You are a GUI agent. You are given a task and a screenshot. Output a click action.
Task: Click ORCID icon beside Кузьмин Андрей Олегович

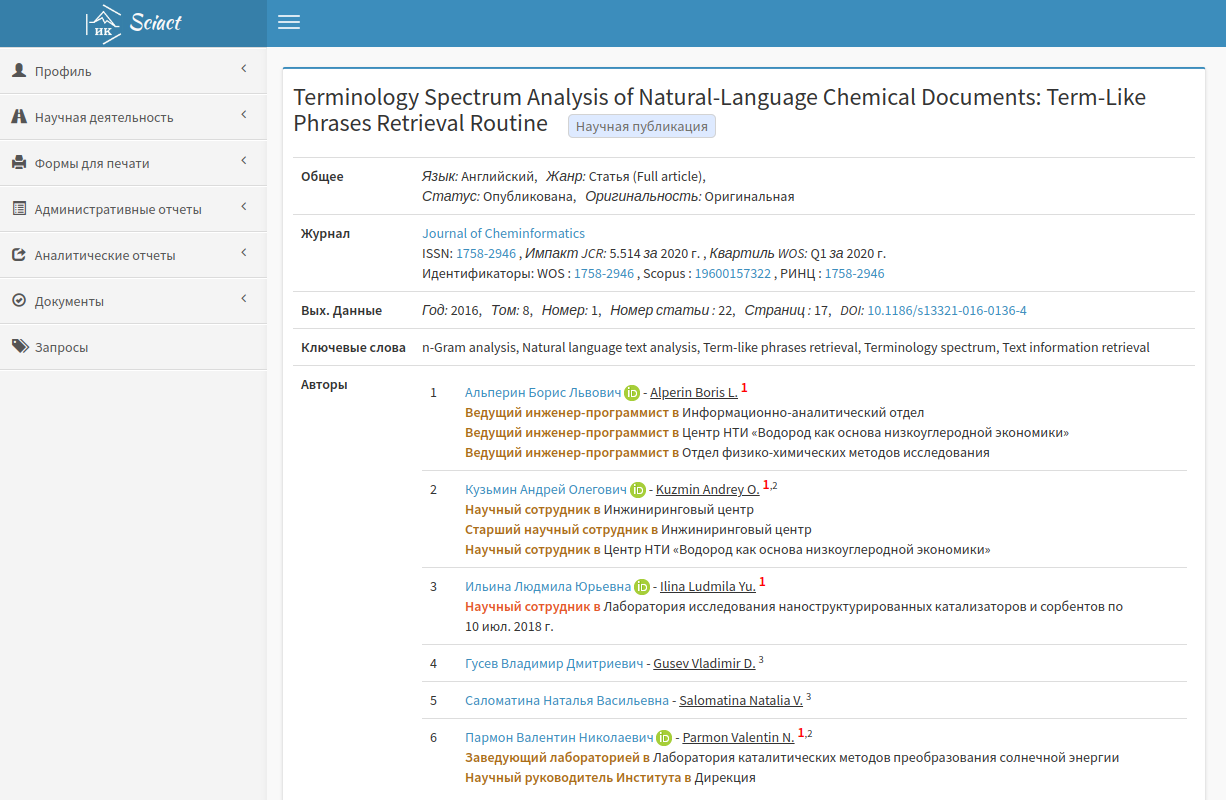[637, 490]
